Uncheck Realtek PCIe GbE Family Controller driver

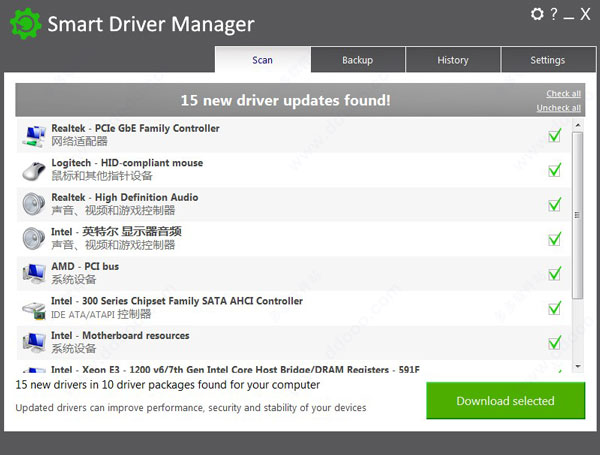pyautogui.click(x=554, y=135)
